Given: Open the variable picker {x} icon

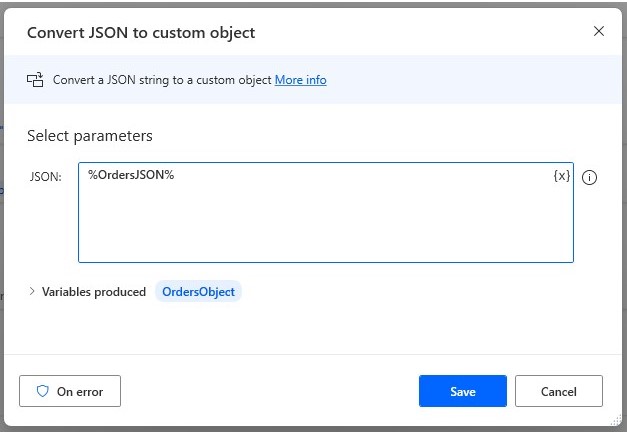Looking at the screenshot, I should pyautogui.click(x=561, y=176).
